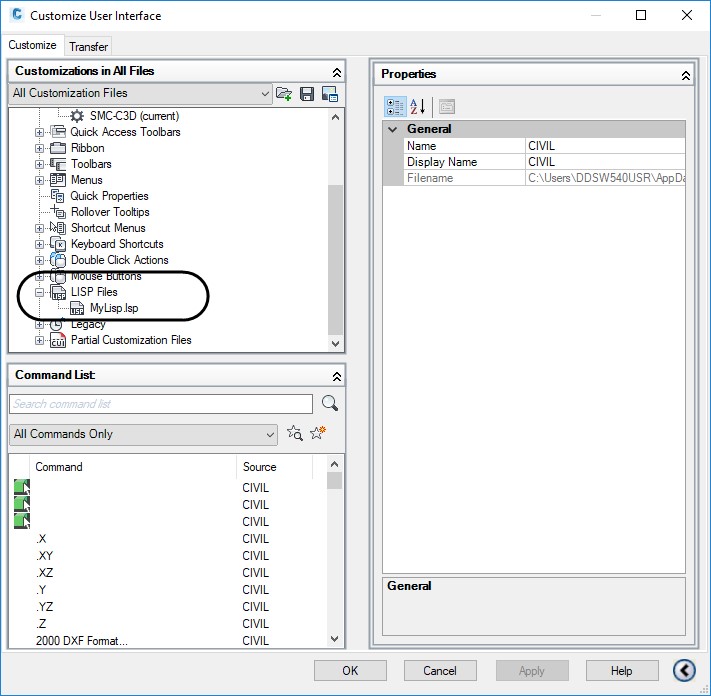Click the Search command list field
The height and width of the screenshot is (696, 711).
click(x=161, y=404)
